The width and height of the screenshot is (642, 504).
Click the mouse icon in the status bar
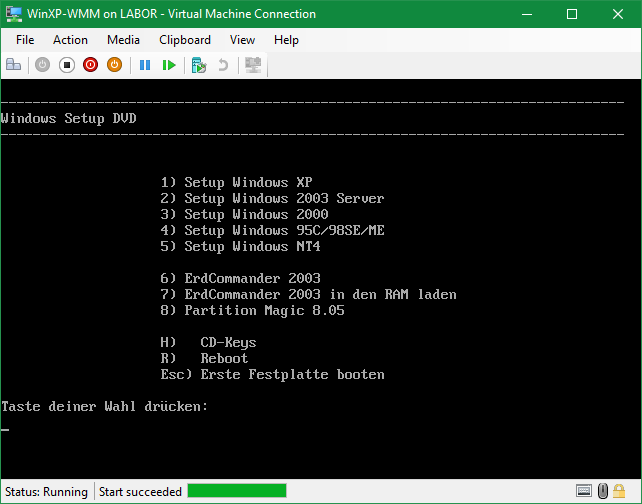tap(603, 491)
